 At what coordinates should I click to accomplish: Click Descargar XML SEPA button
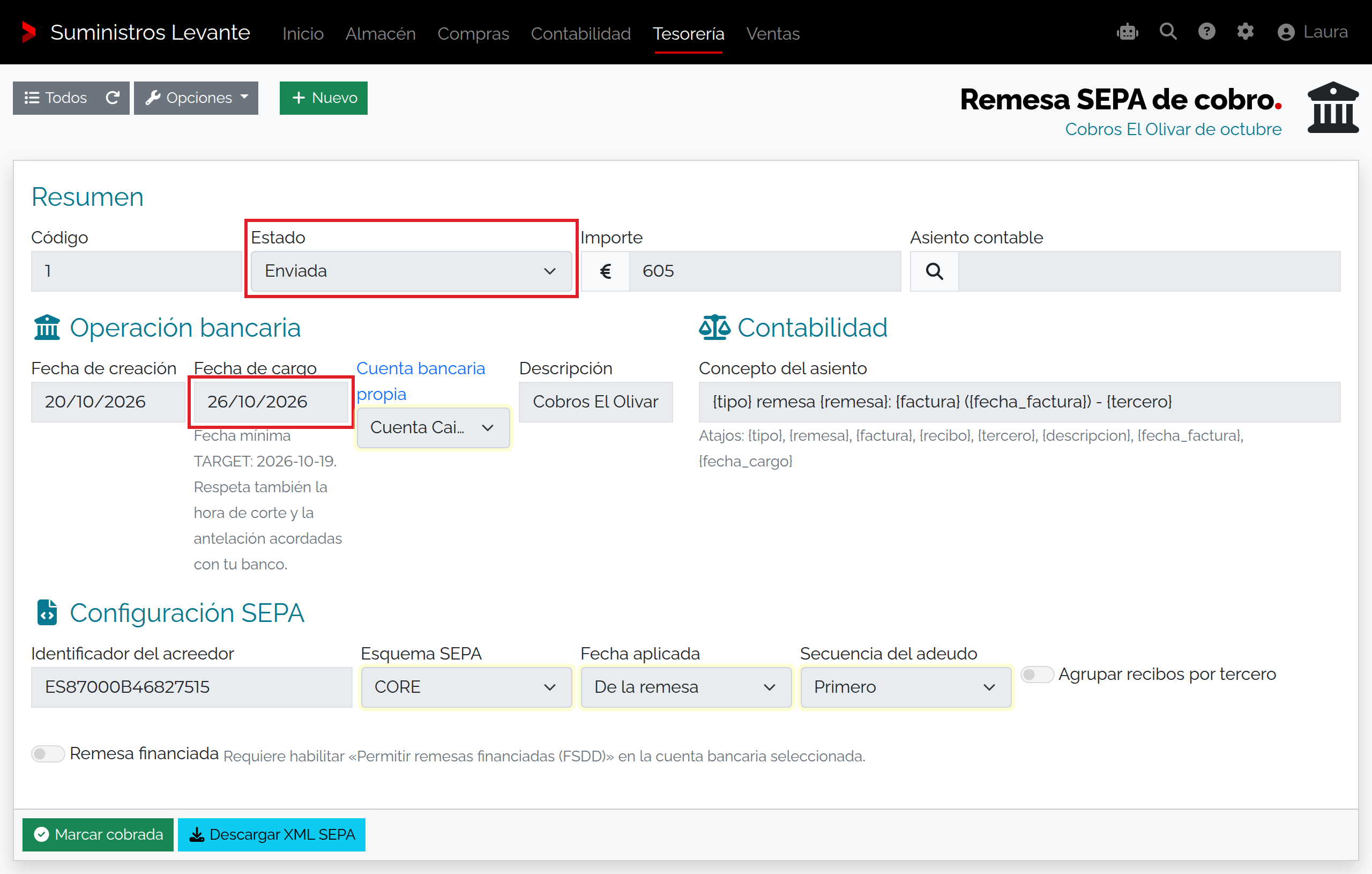(272, 835)
